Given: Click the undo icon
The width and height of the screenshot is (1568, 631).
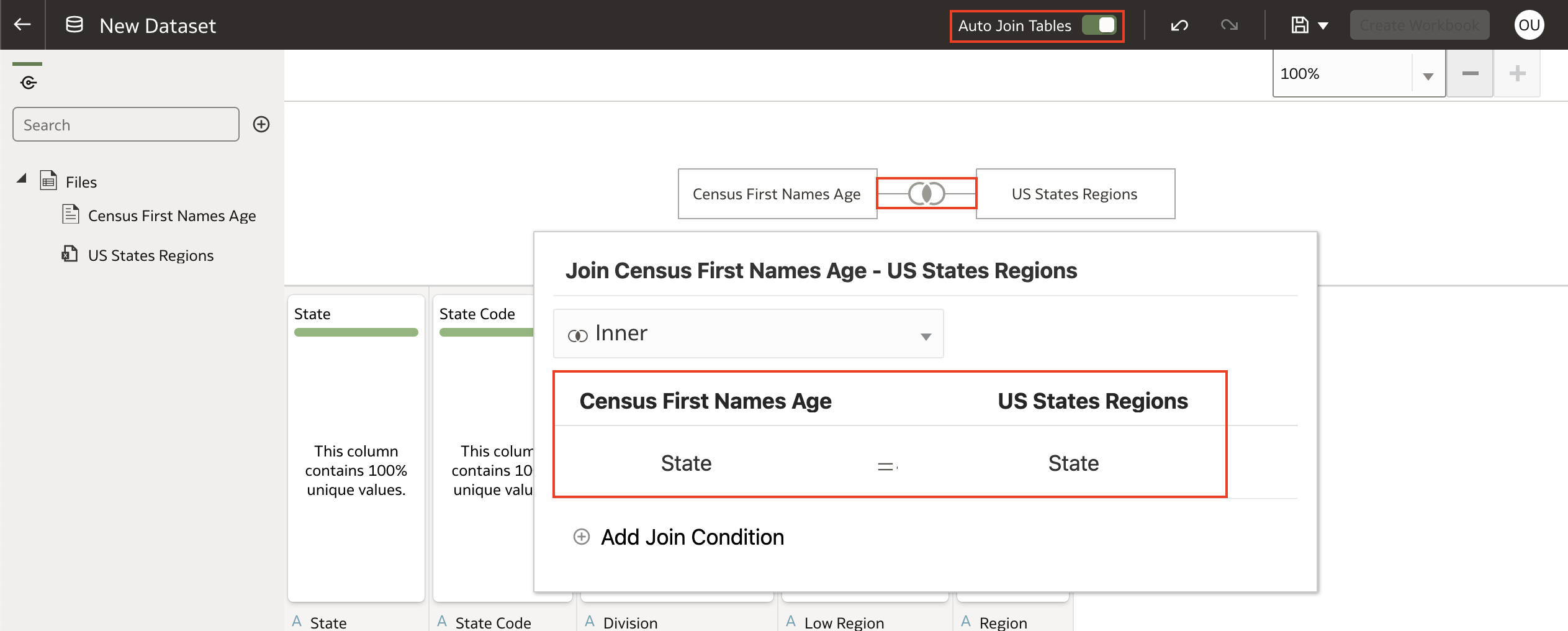Looking at the screenshot, I should tap(1179, 25).
